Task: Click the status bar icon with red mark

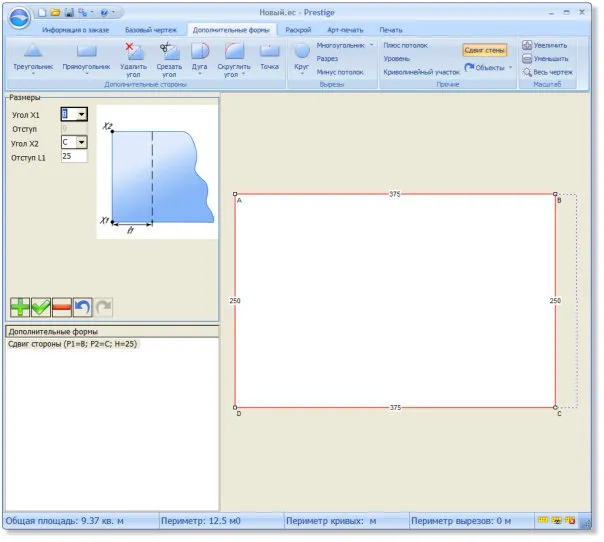Action: click(570, 520)
